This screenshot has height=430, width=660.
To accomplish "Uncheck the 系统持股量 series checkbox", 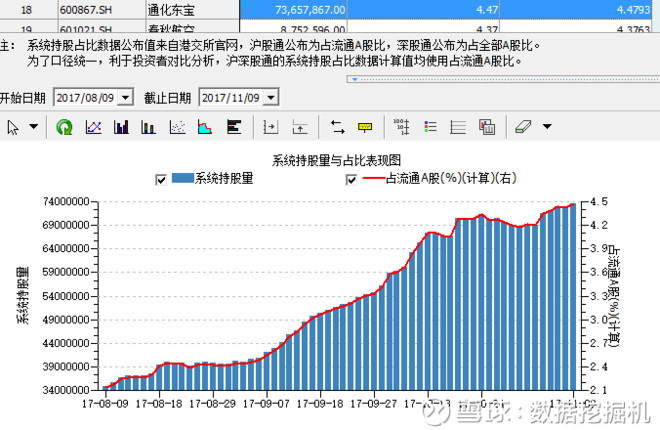I will click(161, 180).
